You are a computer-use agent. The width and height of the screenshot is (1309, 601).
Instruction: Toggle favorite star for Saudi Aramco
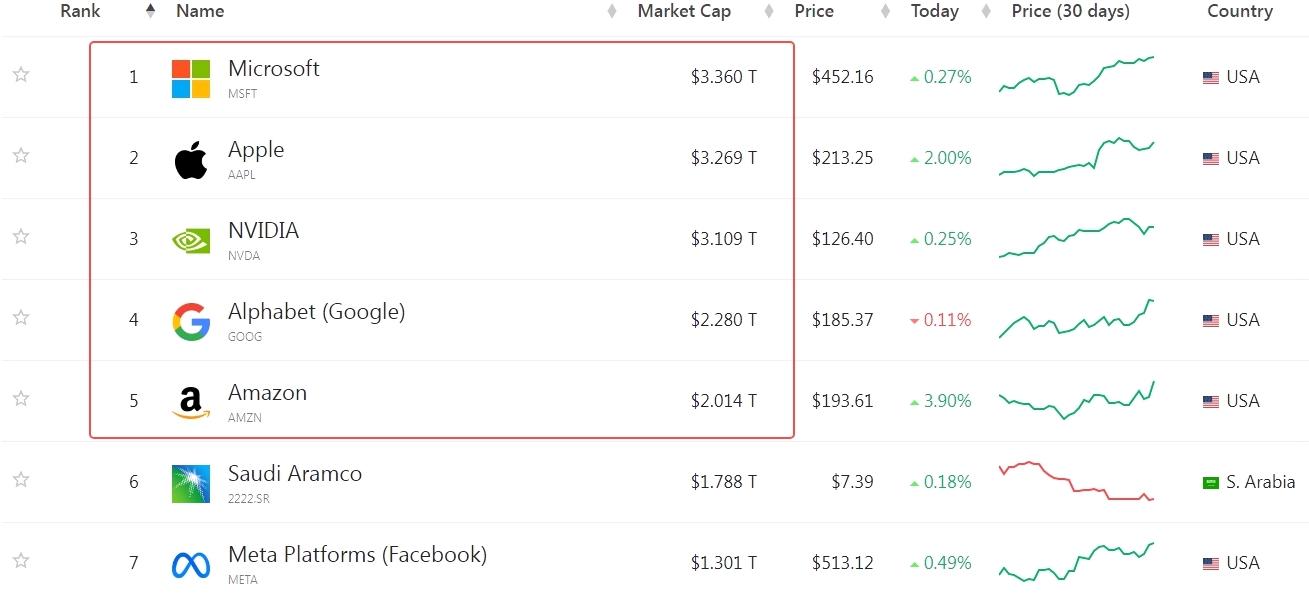21,479
